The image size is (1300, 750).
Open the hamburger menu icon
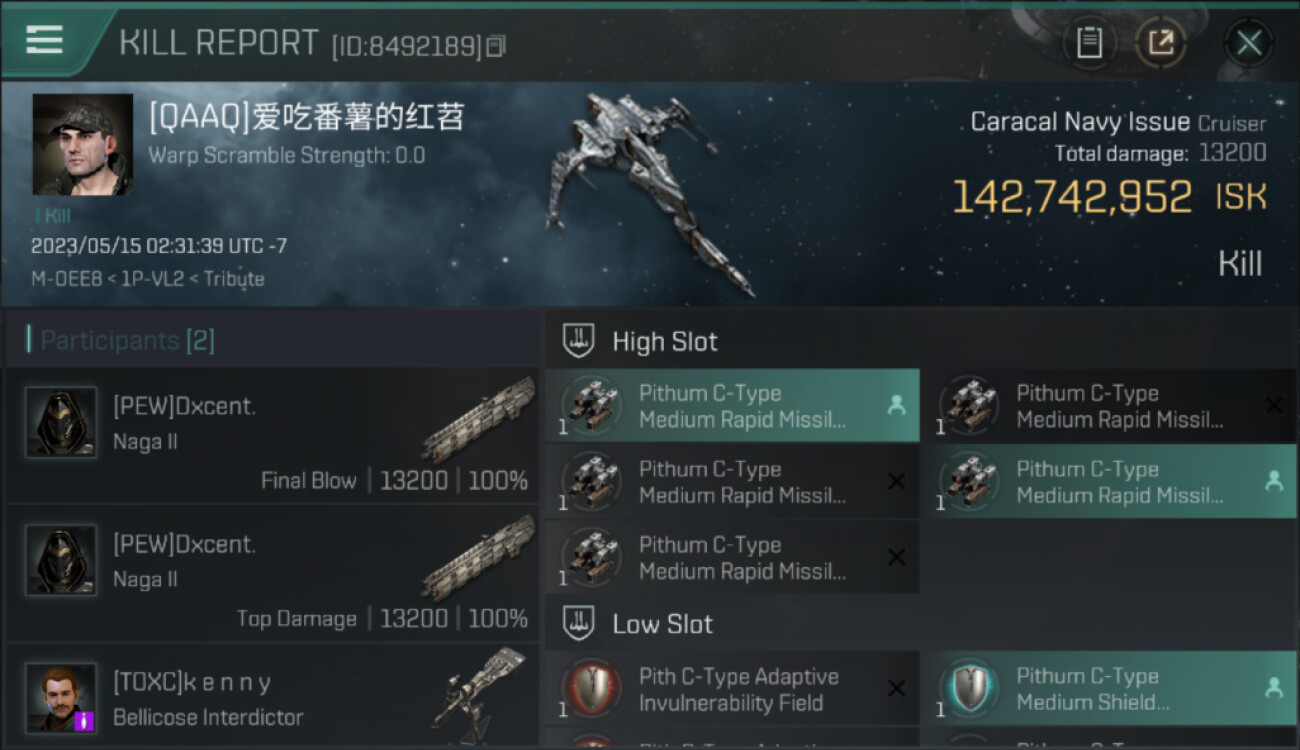pos(44,40)
